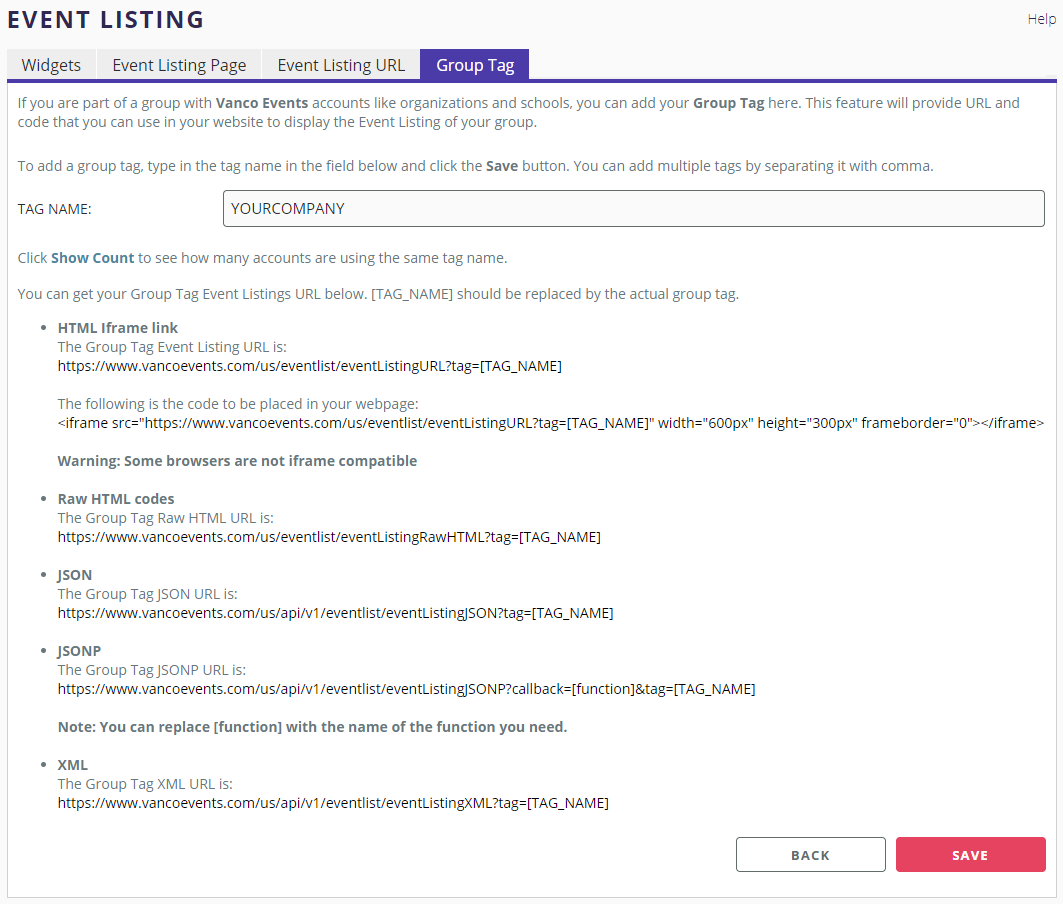Click the eventListingJSONP callback URL

tap(406, 689)
